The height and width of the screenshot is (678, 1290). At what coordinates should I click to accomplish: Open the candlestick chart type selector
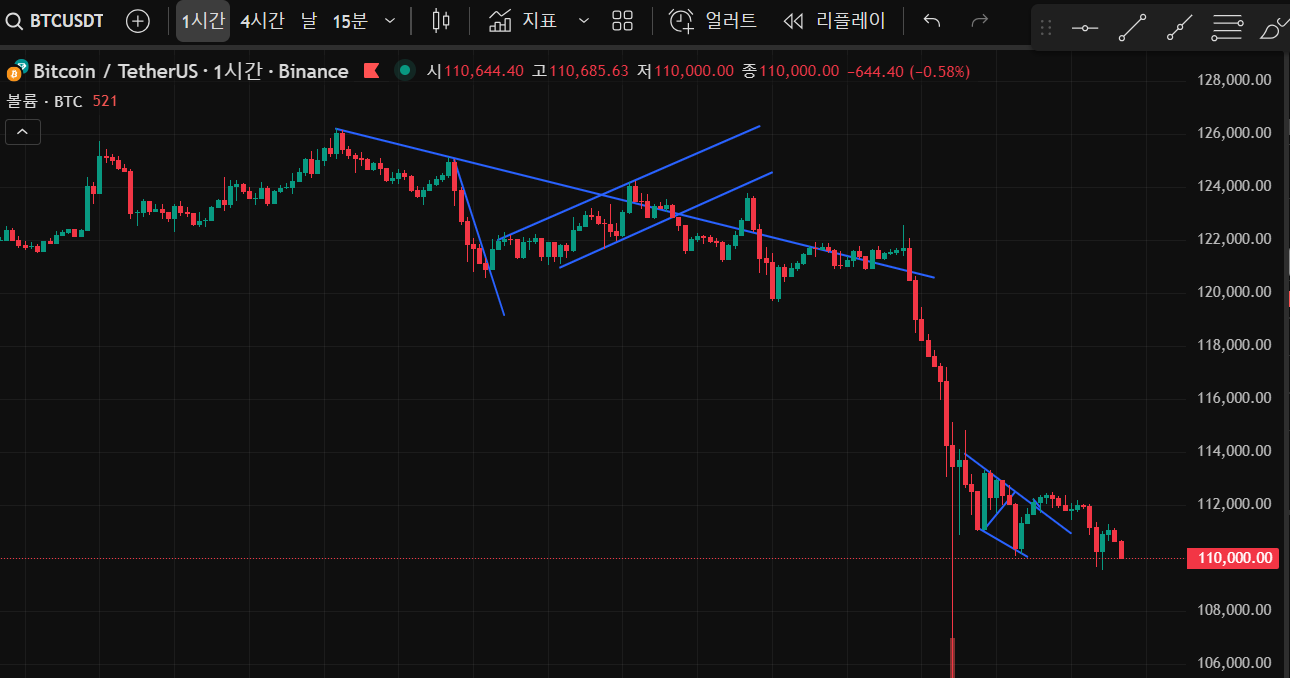click(441, 21)
